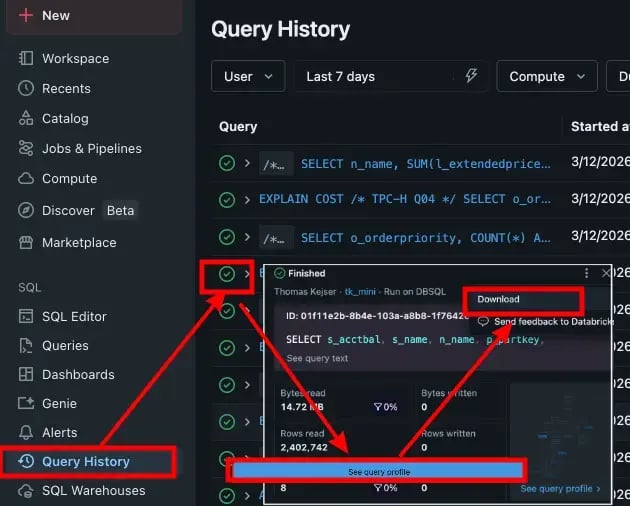
Task: Click the query ID text in popup
Action: click(377, 316)
